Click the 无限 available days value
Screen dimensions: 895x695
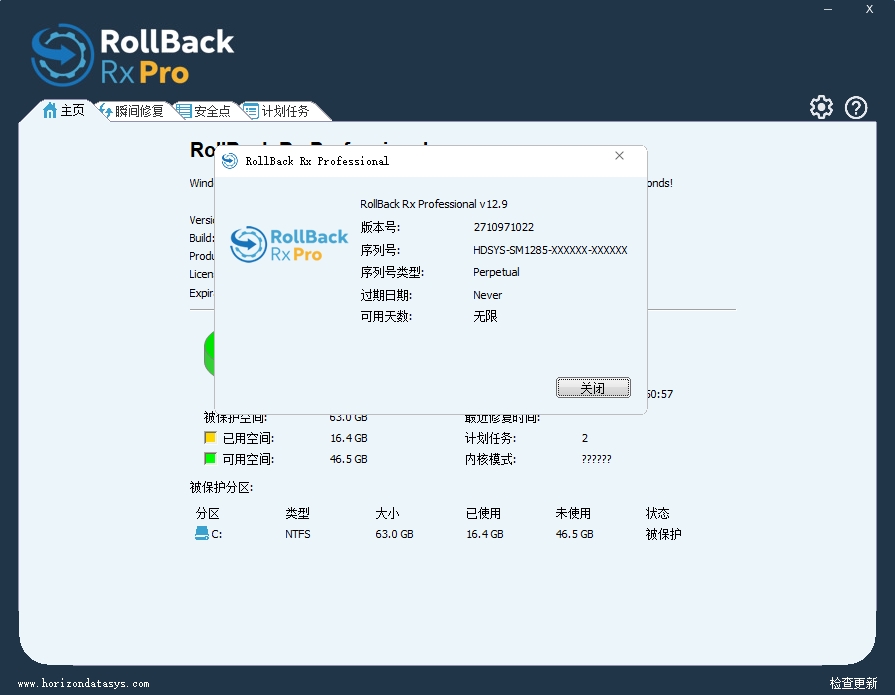point(485,316)
